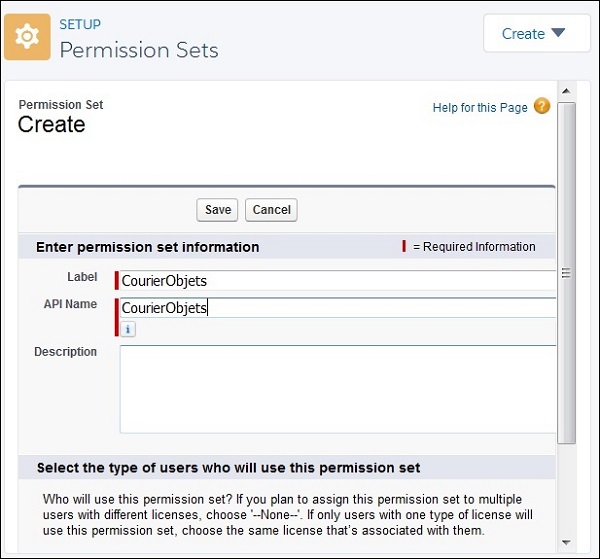600x559 pixels.
Task: Click the 'Permission Set Create' page title
Action: tap(52, 124)
